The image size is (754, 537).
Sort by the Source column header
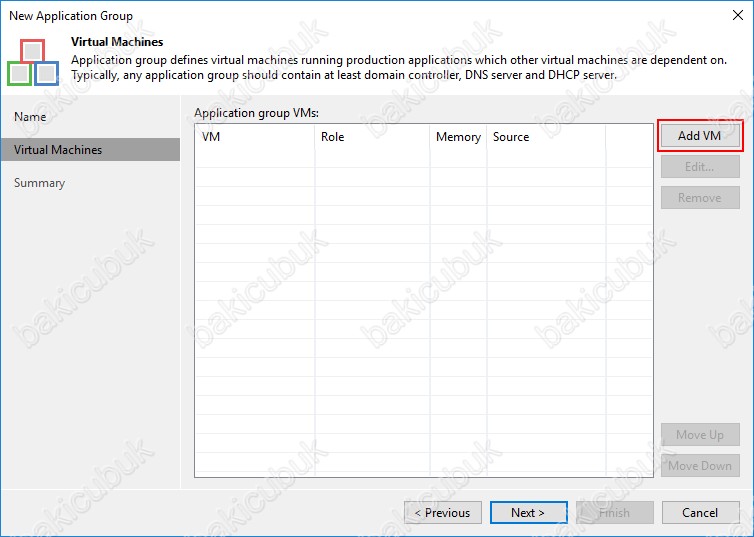(546, 137)
